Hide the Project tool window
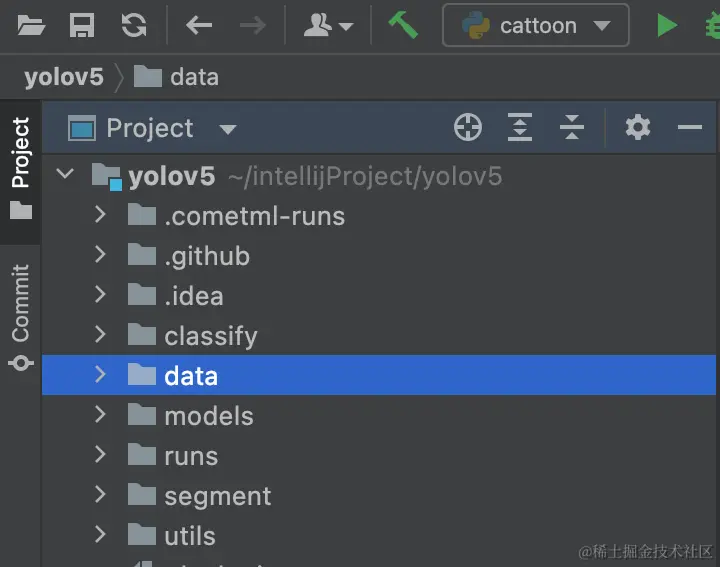The image size is (720, 567). [690, 127]
